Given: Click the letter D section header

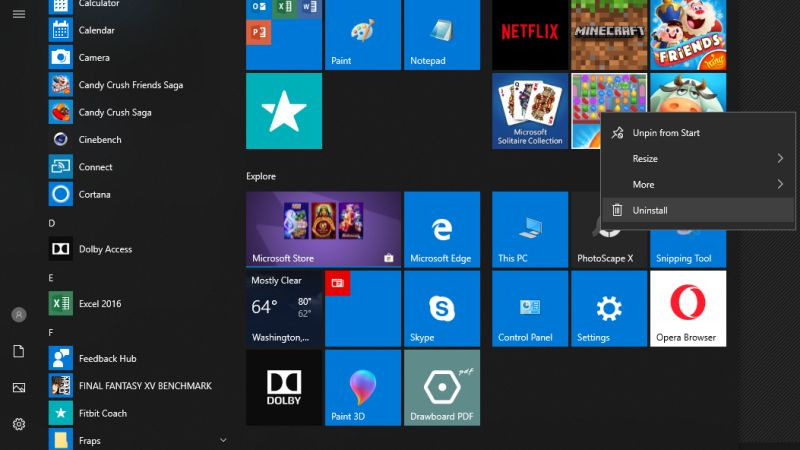Looking at the screenshot, I should (52, 223).
